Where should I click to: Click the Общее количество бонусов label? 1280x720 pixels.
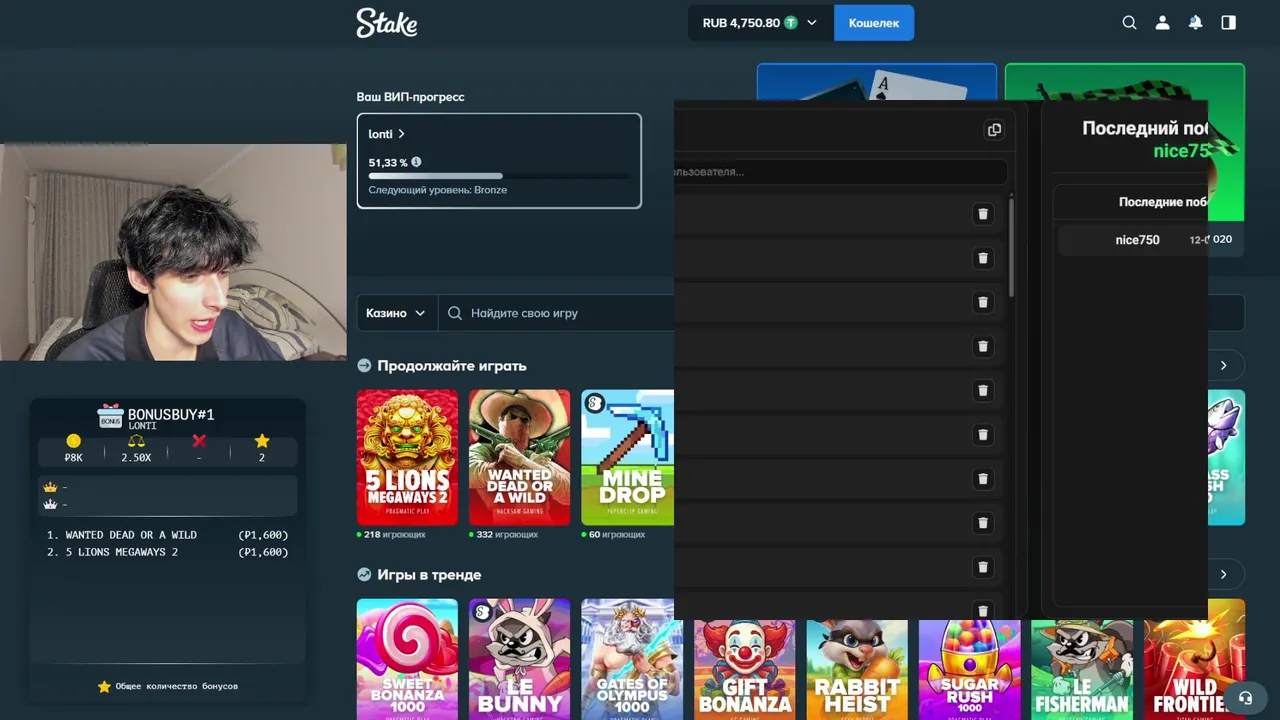177,686
